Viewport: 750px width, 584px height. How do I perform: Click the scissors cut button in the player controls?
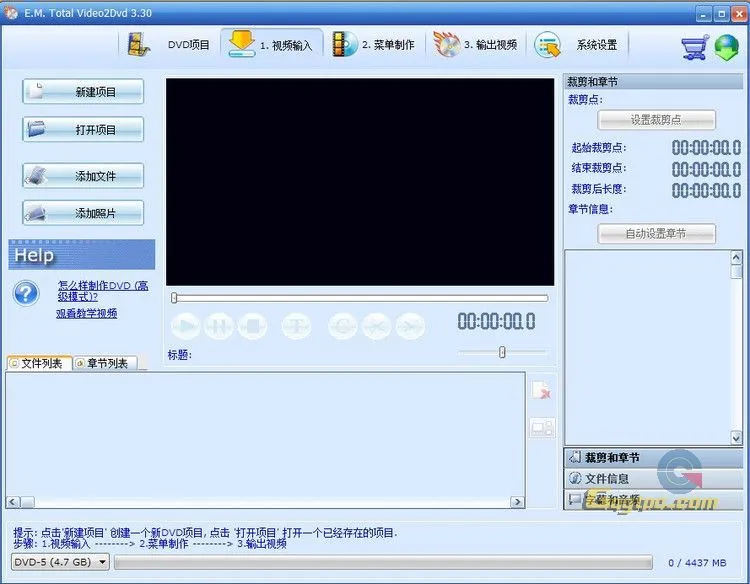click(x=376, y=326)
